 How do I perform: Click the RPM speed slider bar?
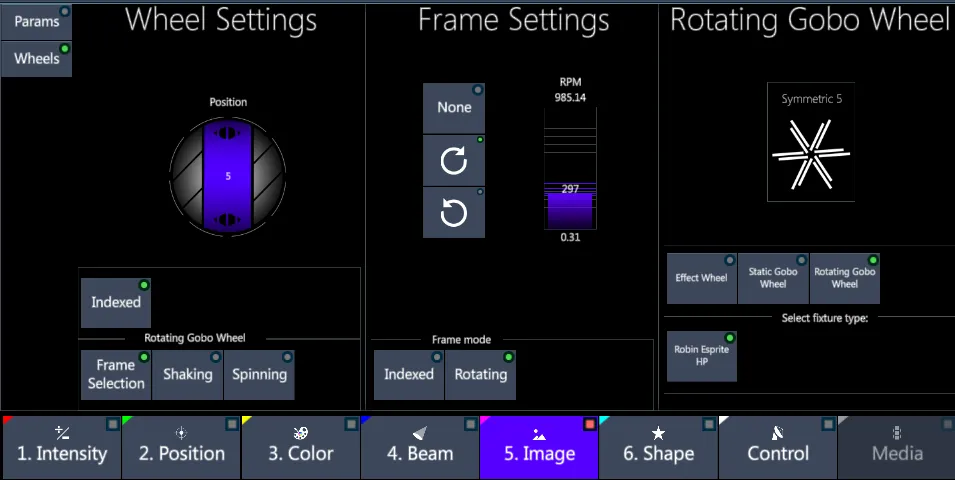click(570, 169)
